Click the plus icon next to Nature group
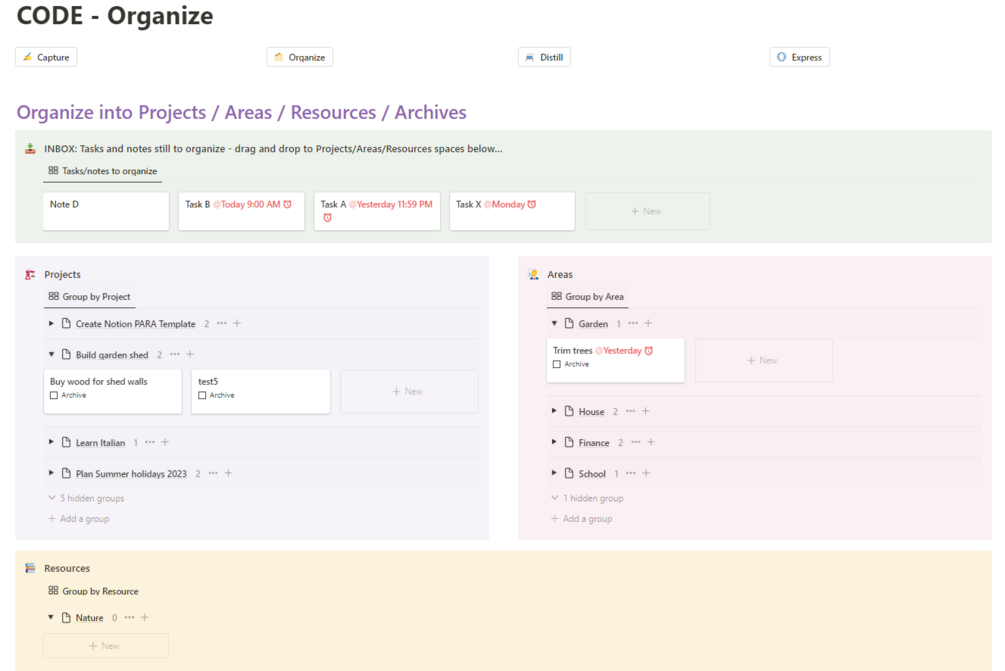The width and height of the screenshot is (1005, 671). 144,618
